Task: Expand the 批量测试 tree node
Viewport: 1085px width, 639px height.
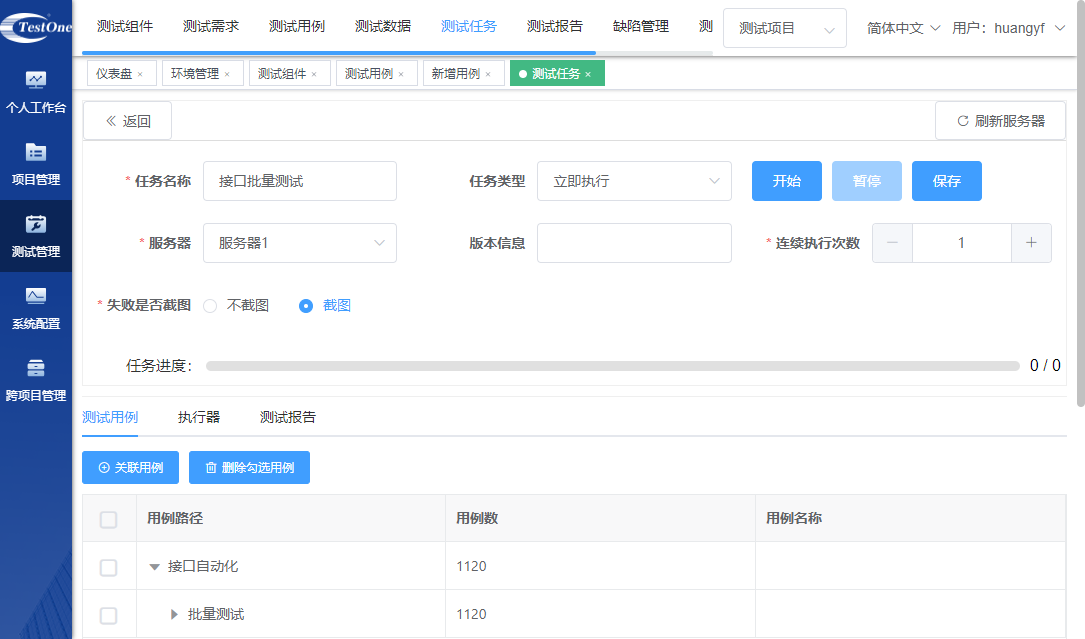Action: click(x=174, y=614)
